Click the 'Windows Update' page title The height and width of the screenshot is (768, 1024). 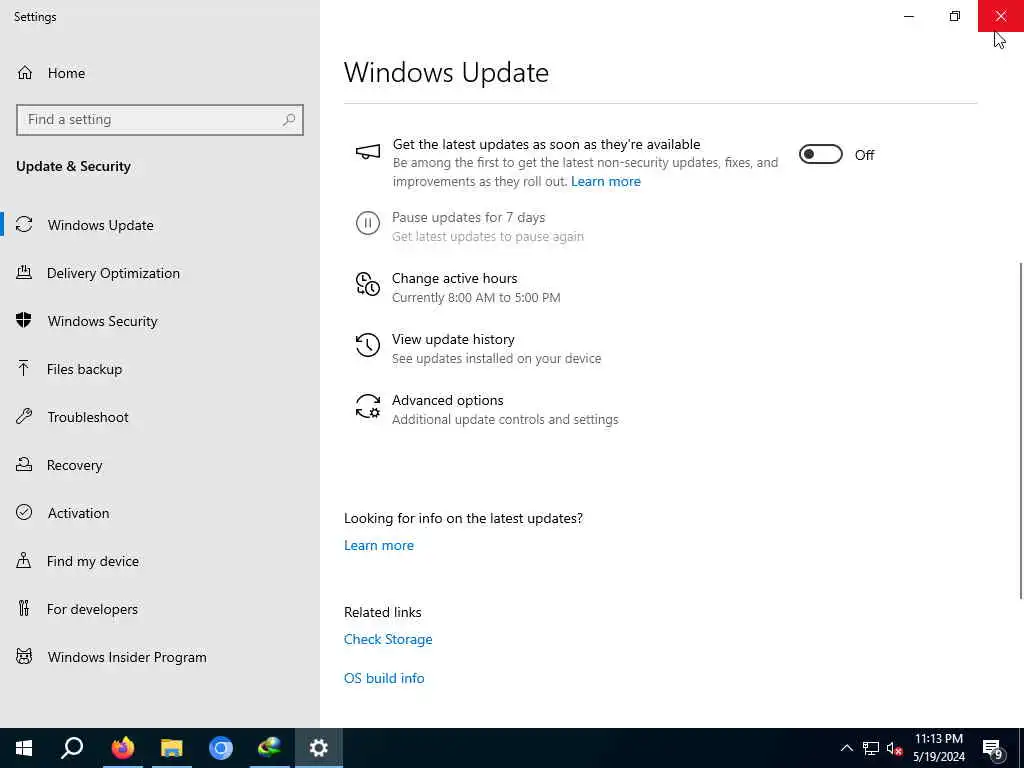point(446,72)
